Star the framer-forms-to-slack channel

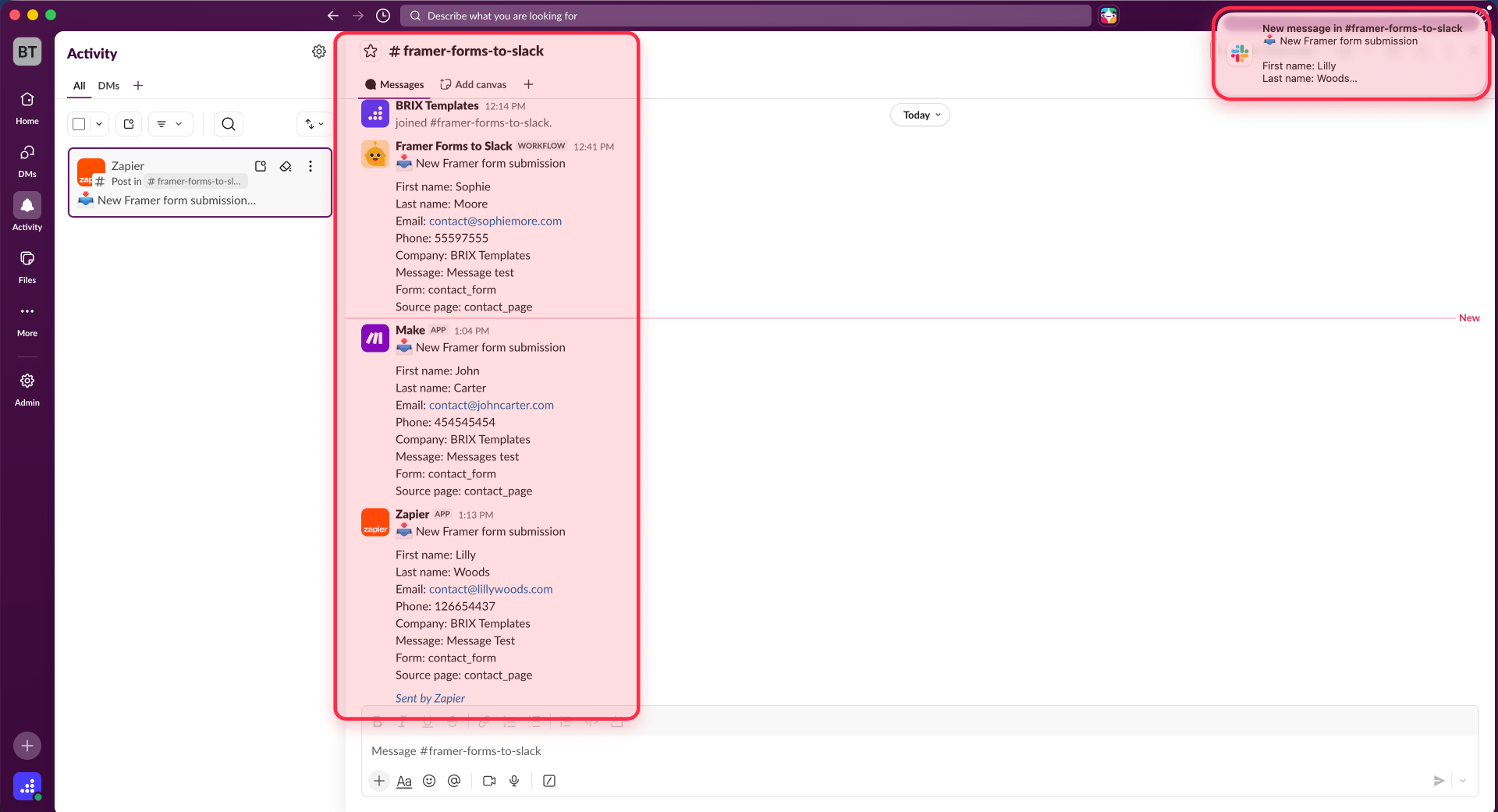371,51
